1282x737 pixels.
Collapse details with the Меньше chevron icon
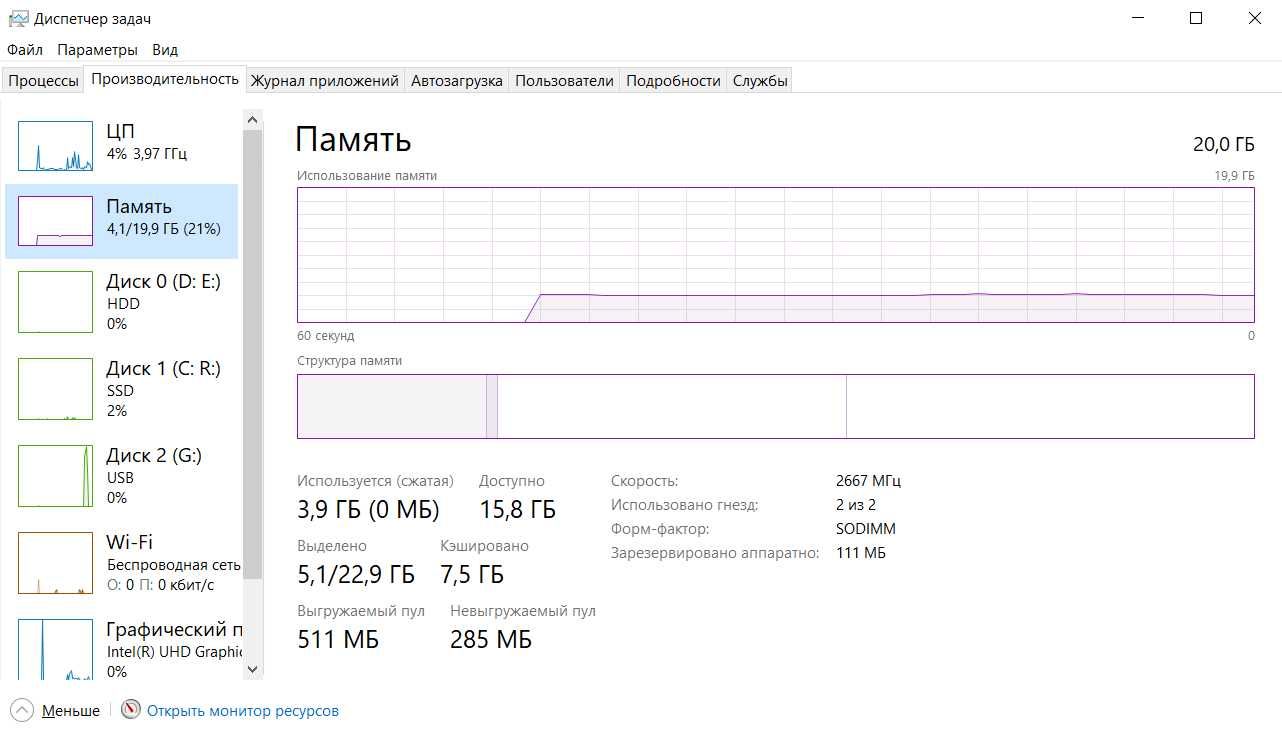coord(22,710)
